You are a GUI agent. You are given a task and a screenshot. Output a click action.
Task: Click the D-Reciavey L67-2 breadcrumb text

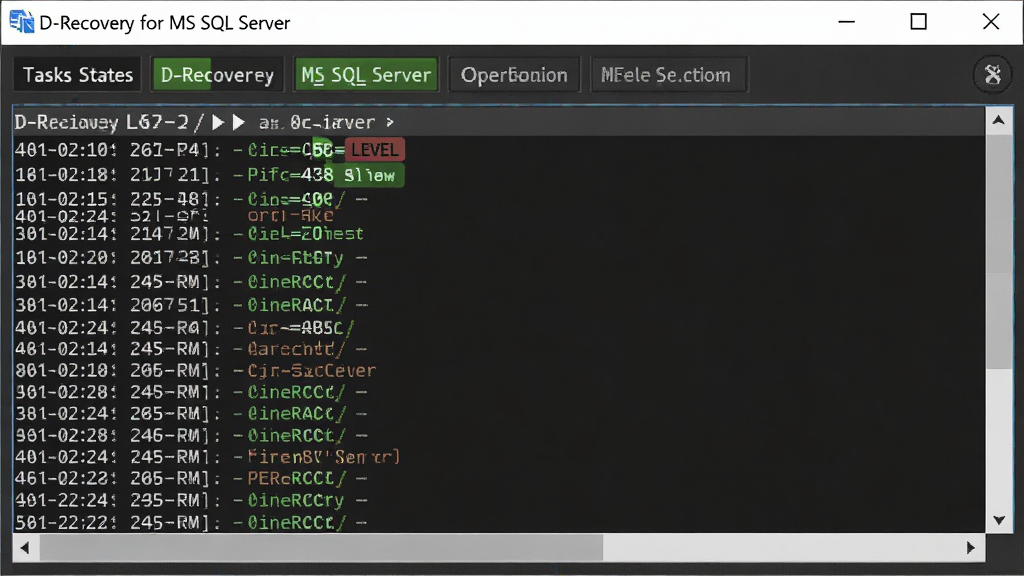(x=101, y=122)
